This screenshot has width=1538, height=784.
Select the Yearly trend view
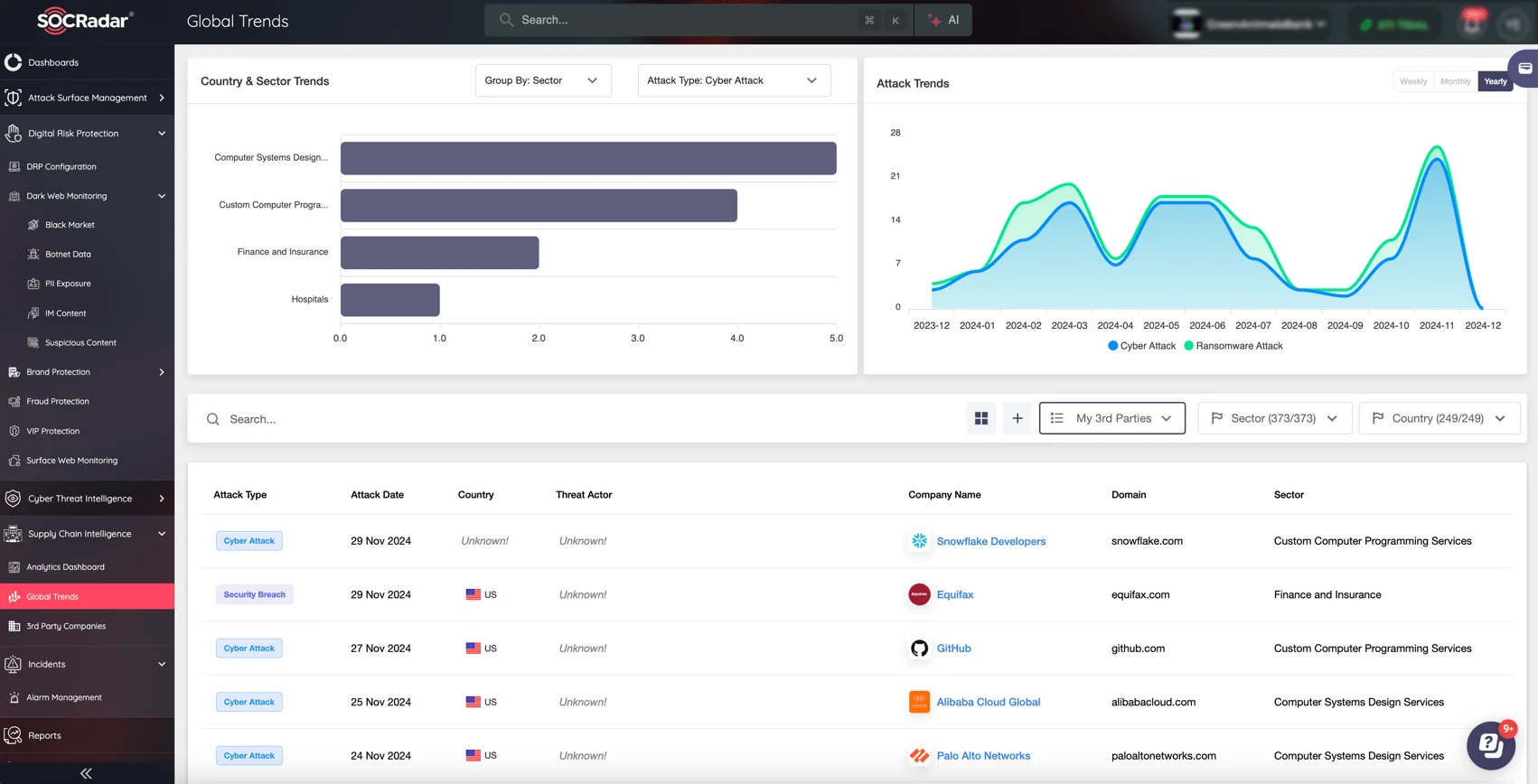[1496, 81]
